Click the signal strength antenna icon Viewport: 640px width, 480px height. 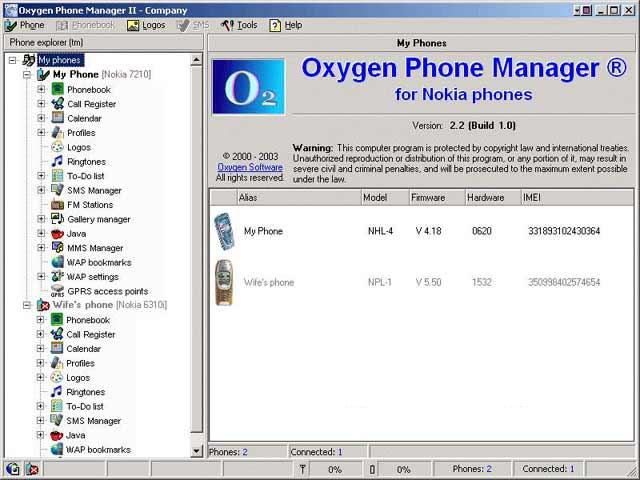302,469
